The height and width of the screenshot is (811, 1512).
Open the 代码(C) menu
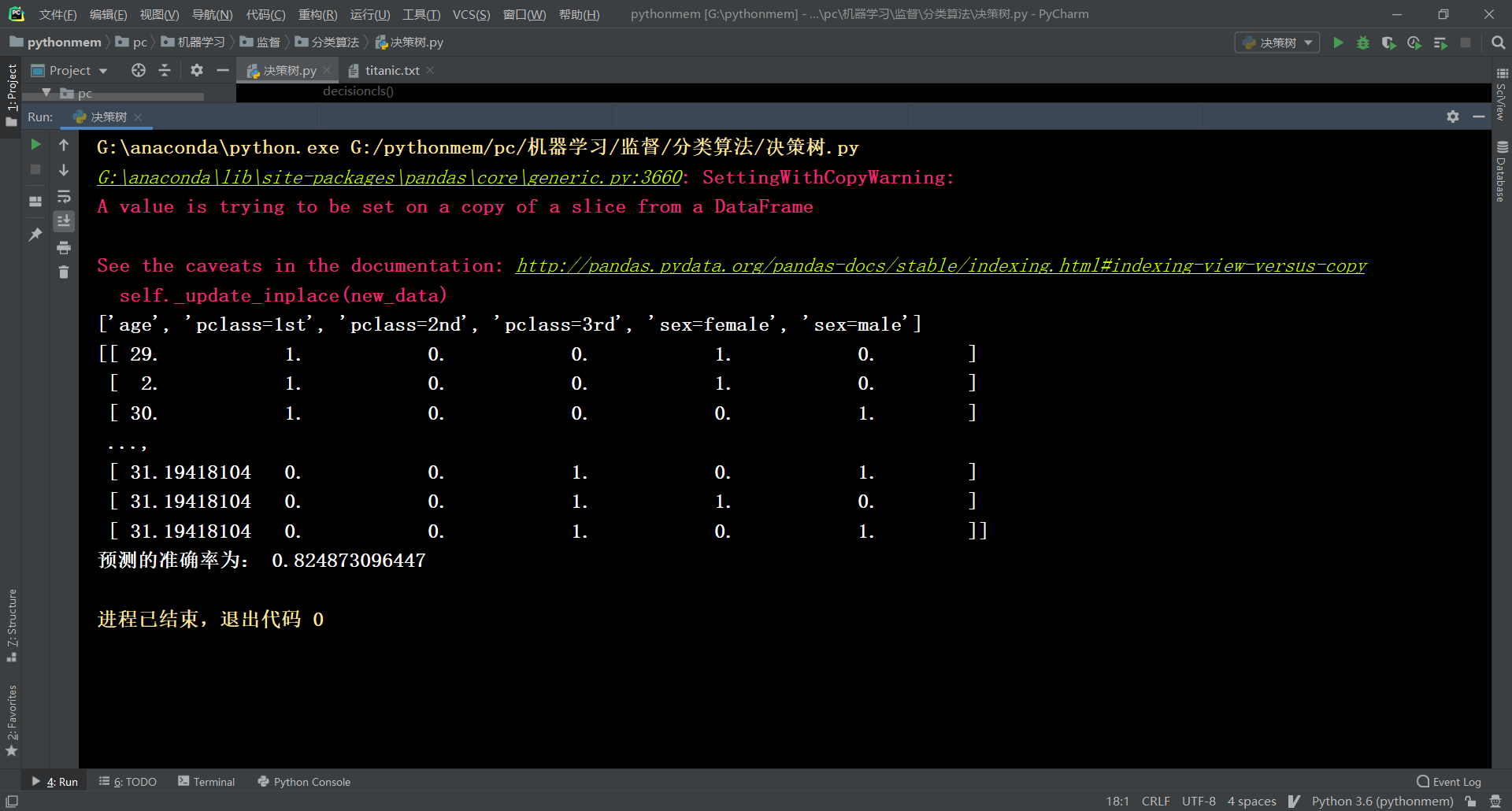click(265, 14)
